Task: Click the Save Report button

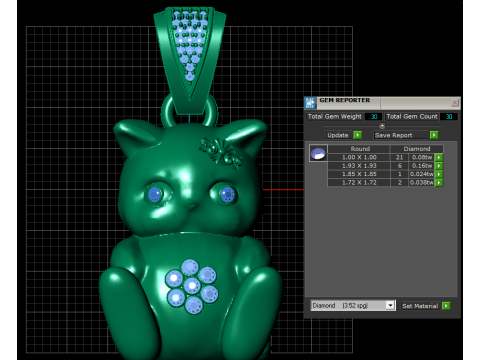Action: [x=401, y=135]
